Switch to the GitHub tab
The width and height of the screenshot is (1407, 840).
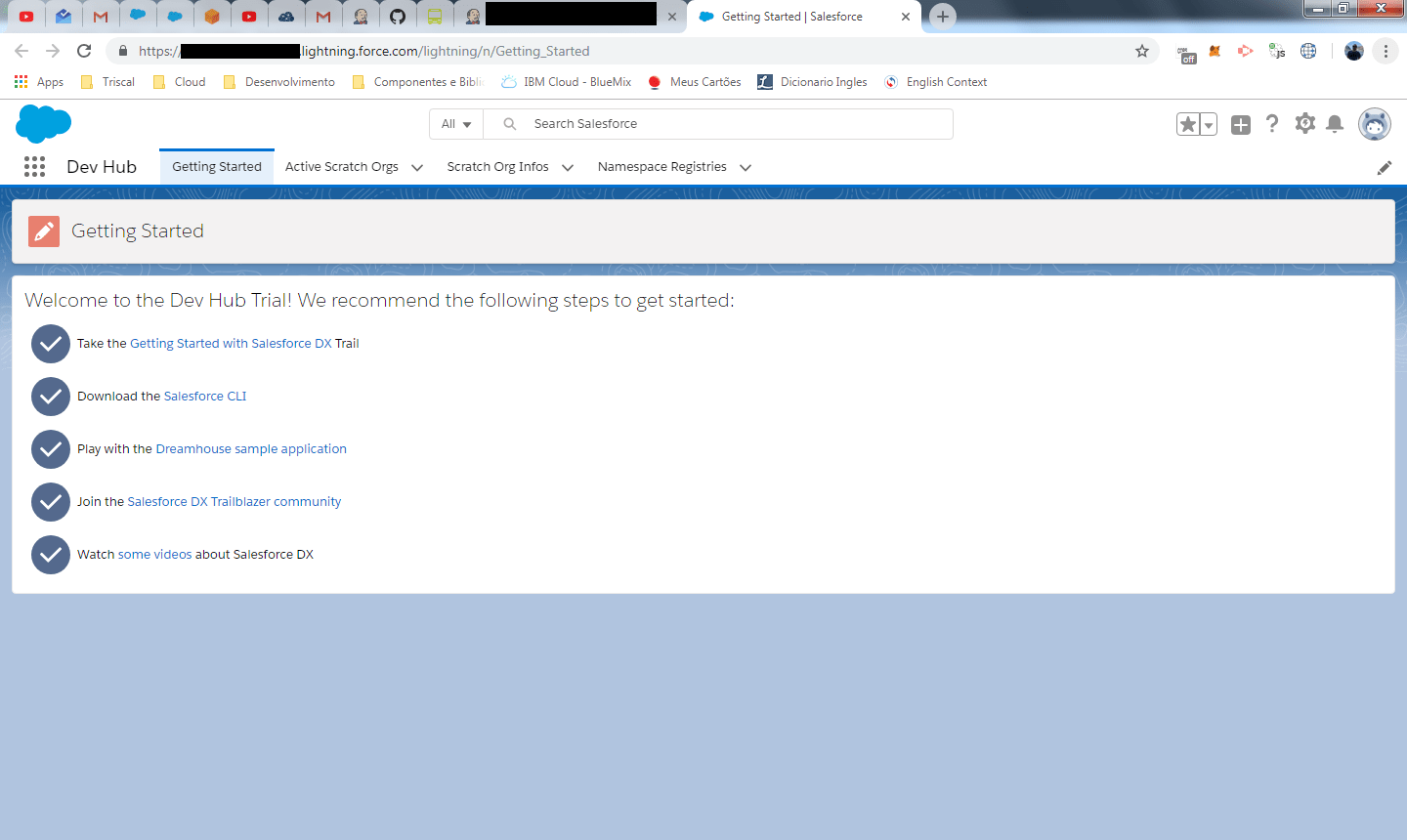pos(398,16)
